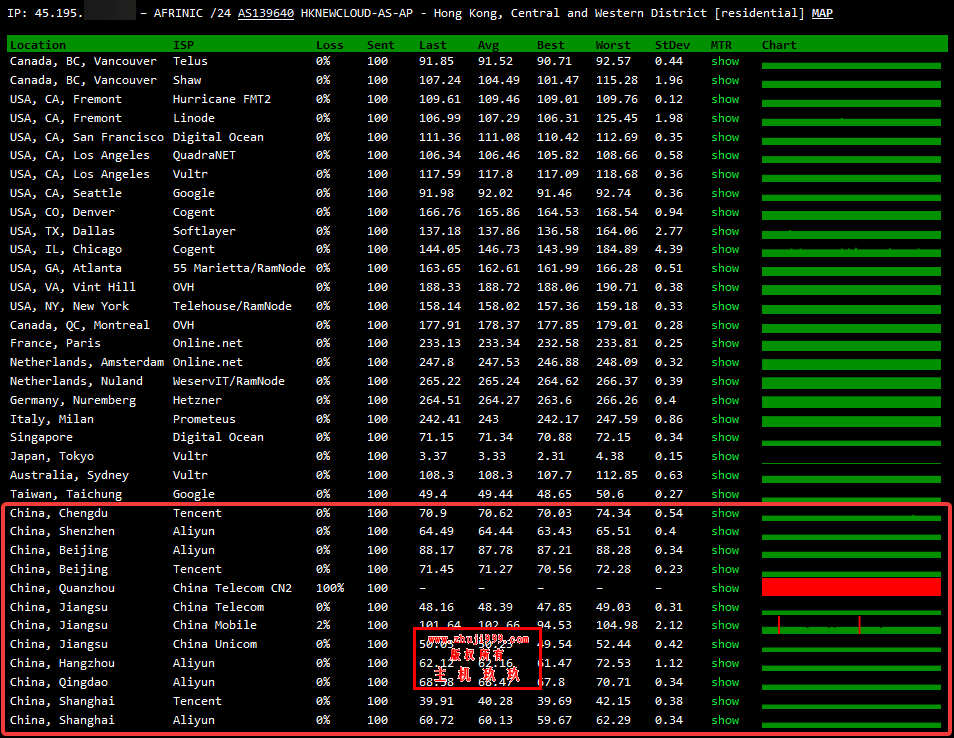The image size is (954, 738).
Task: Click the Location column header
Action: pos(38,45)
